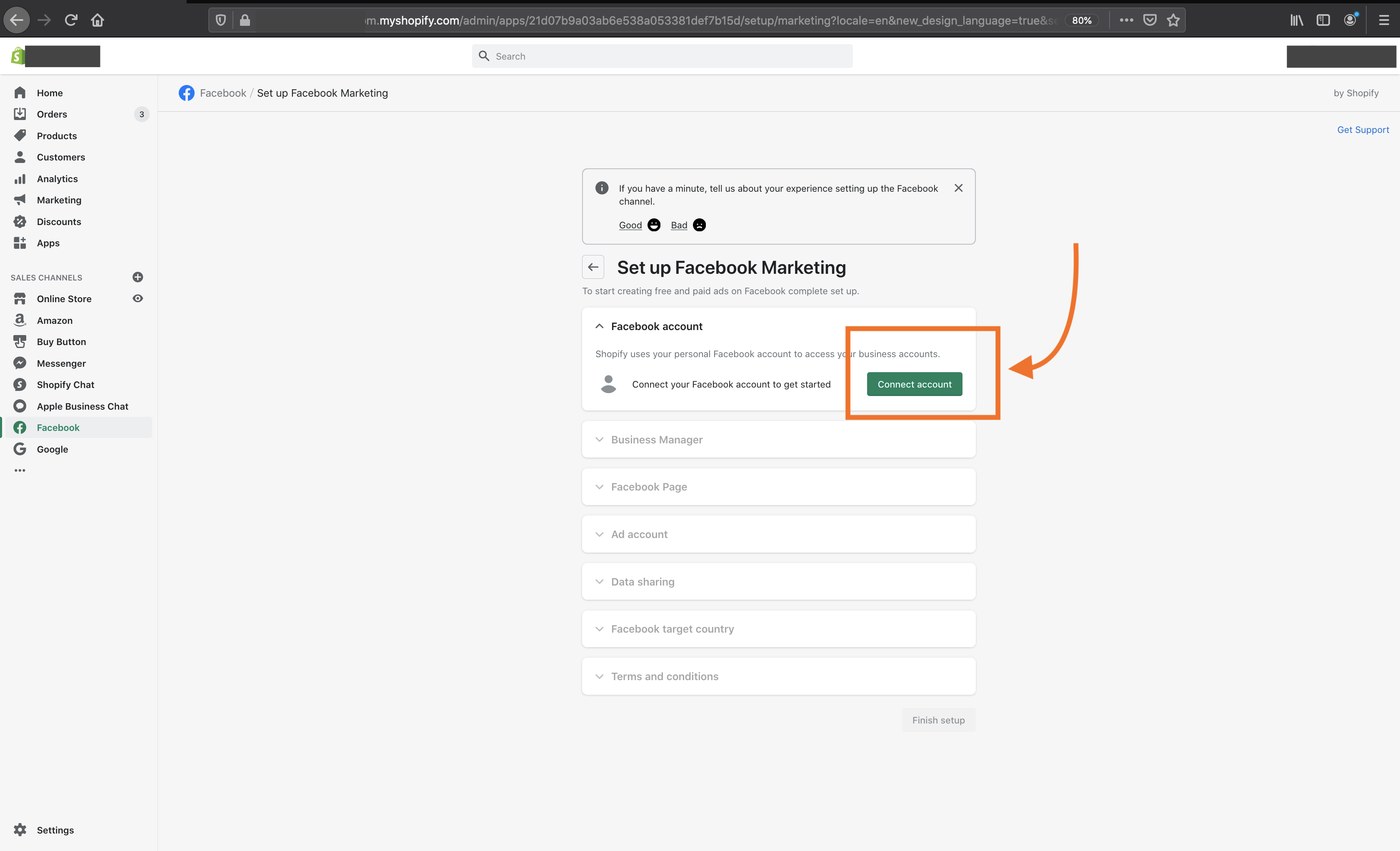
Task: Click the browser forward arrow
Action: tap(44, 20)
